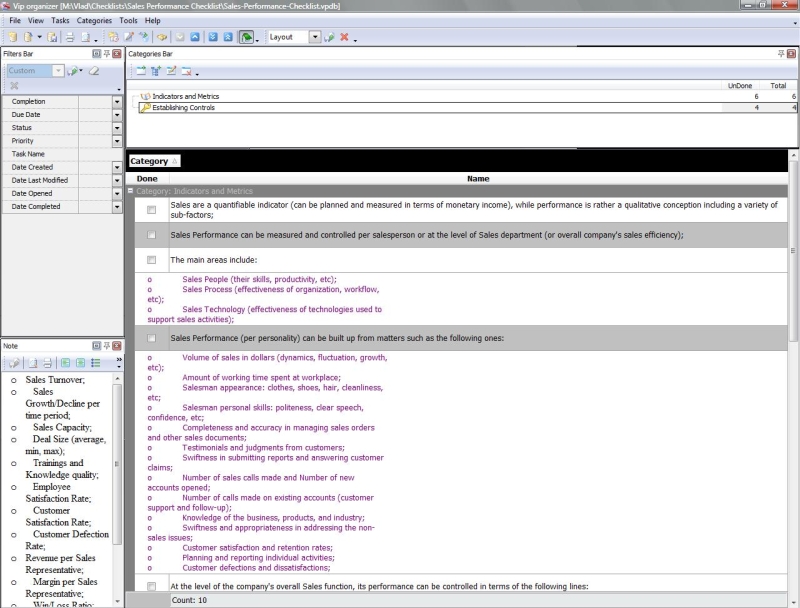The width and height of the screenshot is (800, 608).
Task: Click the delete category icon in Categories Bar
Action: pyautogui.click(x=186, y=71)
